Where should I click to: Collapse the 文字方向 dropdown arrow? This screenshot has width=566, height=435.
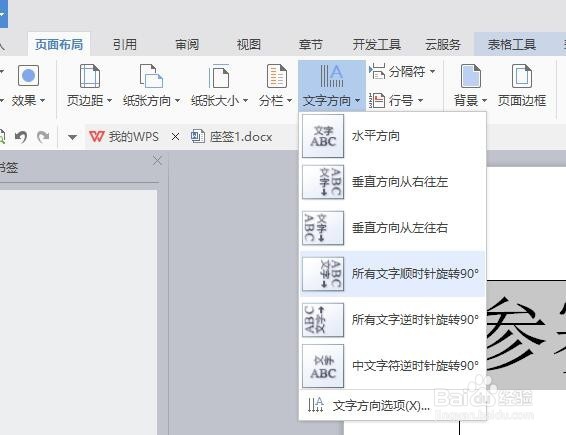tap(357, 100)
